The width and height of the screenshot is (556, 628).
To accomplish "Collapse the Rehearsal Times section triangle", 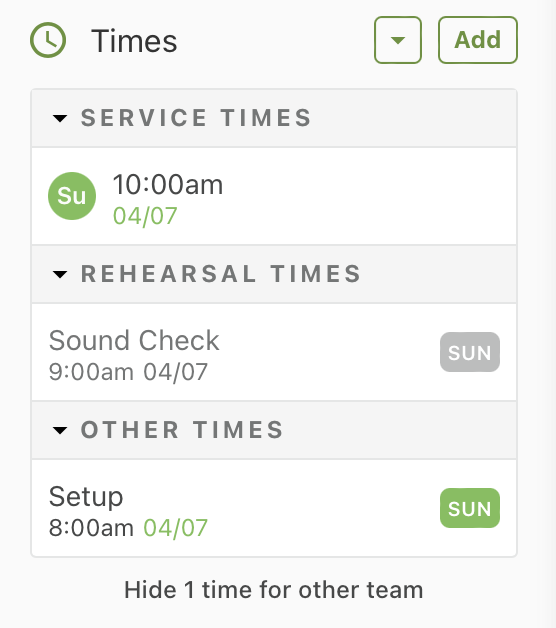I will click(x=60, y=274).
